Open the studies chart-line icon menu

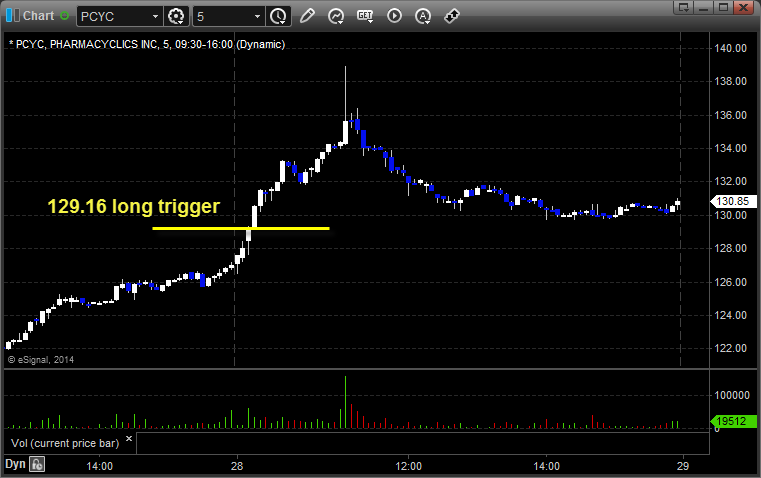[x=336, y=16]
